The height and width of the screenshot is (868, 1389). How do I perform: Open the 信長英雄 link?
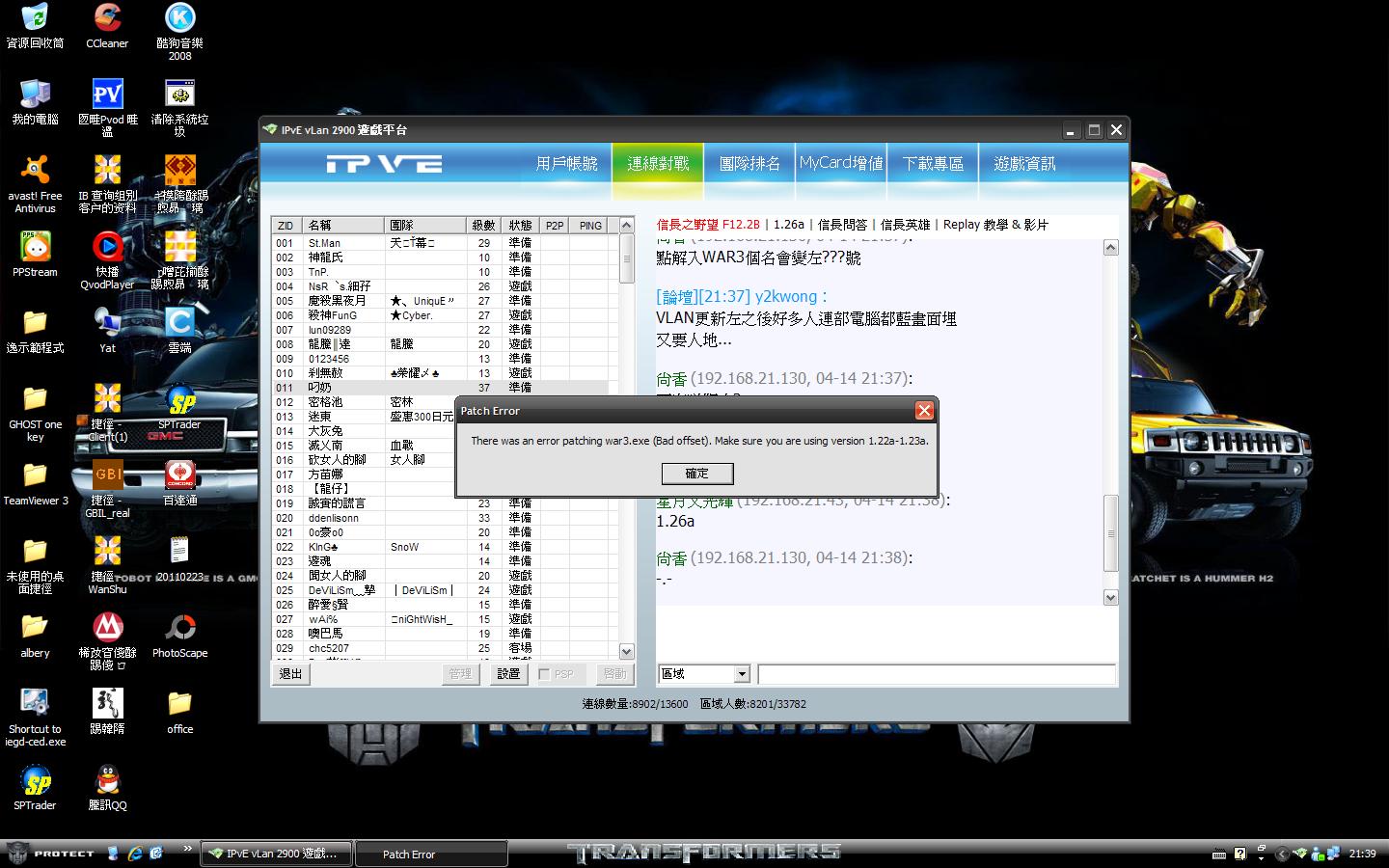(x=906, y=225)
